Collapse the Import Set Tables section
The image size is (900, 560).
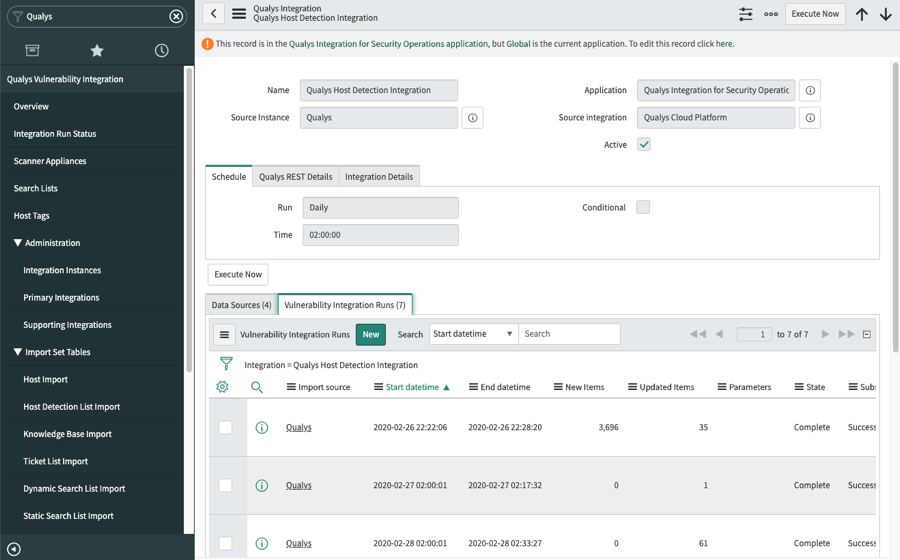coord(18,352)
